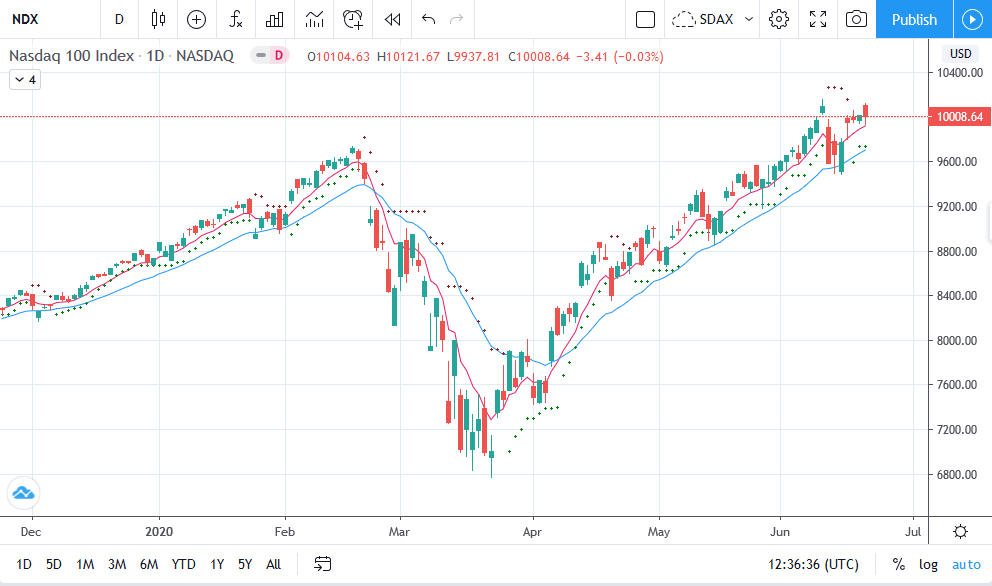
Task: Expand the collapsed indicators legend showing 4
Action: (25, 80)
